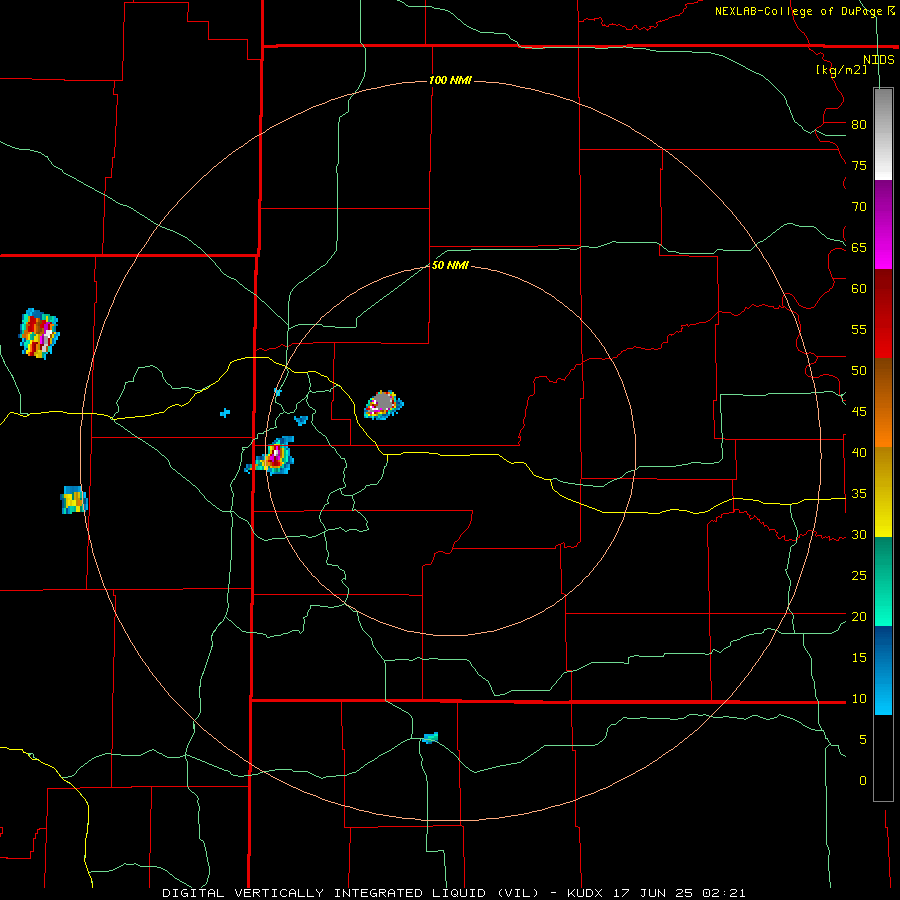
Task: Click the 70 value on the color scale
Action: pos(859,207)
